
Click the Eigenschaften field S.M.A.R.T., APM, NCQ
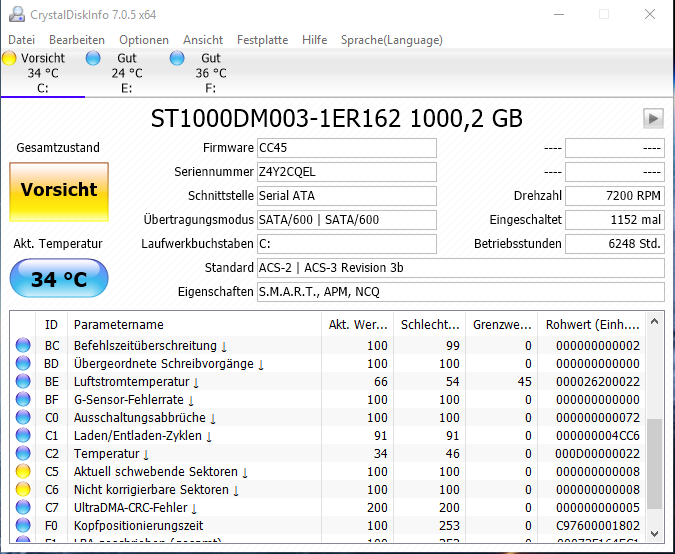[x=461, y=292]
